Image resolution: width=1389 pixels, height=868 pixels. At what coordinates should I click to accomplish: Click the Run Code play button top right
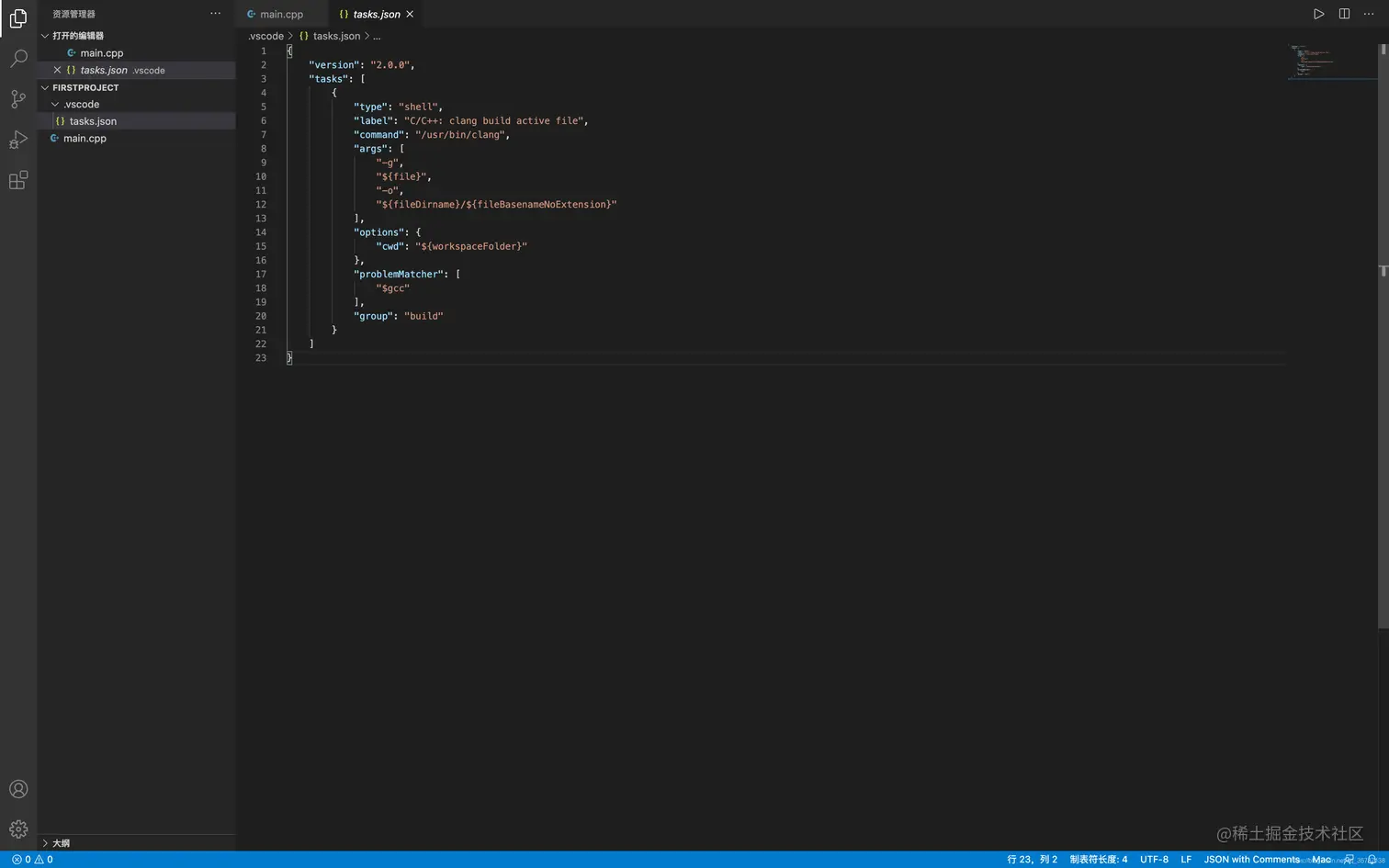point(1318,14)
